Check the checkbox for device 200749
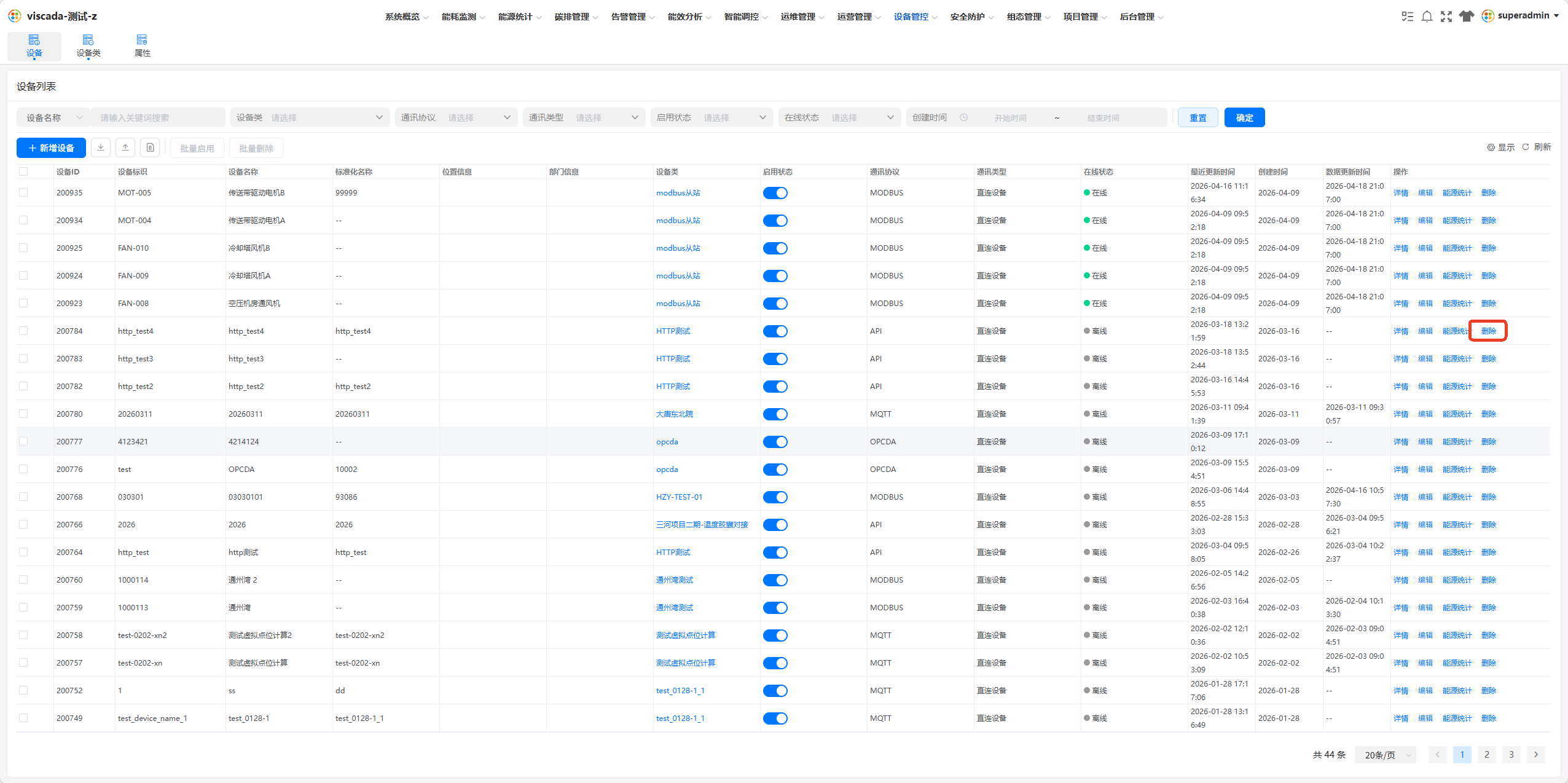1568x783 pixels. [23, 718]
